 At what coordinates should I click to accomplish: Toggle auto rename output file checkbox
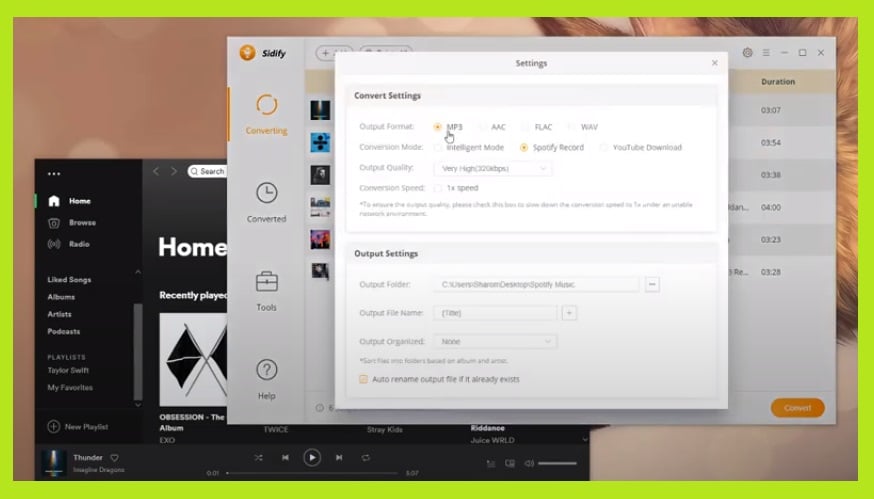click(x=363, y=379)
